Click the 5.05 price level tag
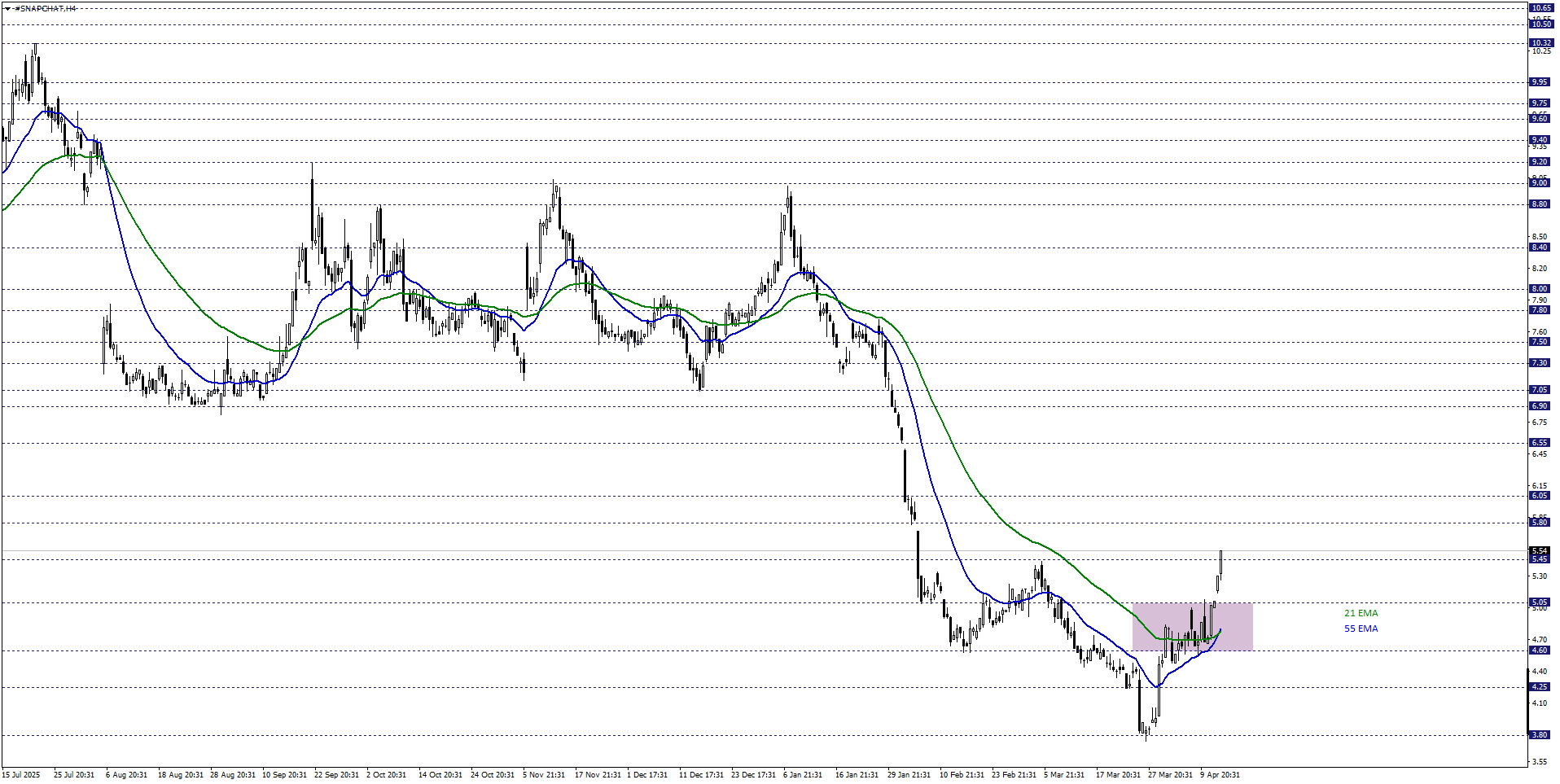 tap(1539, 602)
